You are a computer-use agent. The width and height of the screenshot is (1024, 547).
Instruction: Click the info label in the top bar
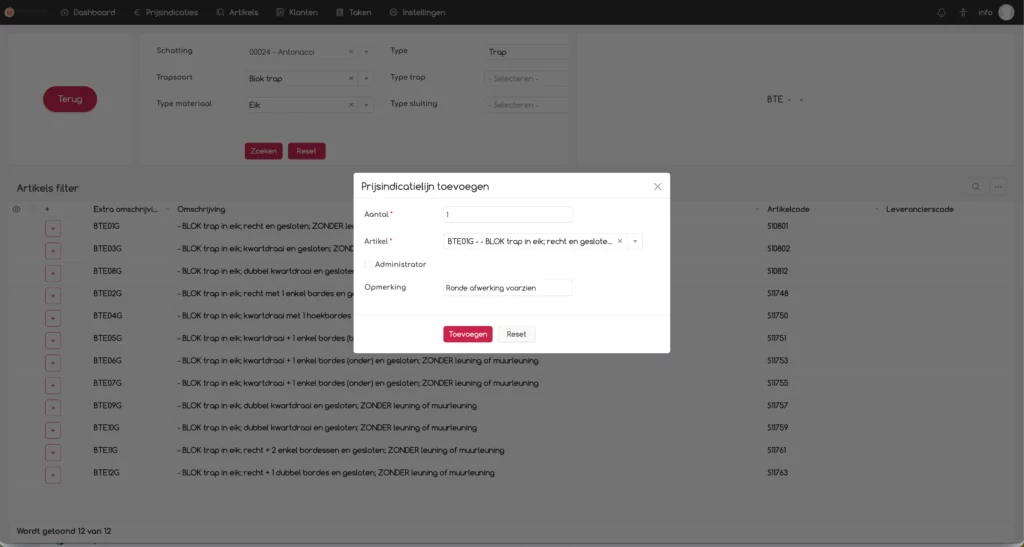point(985,12)
